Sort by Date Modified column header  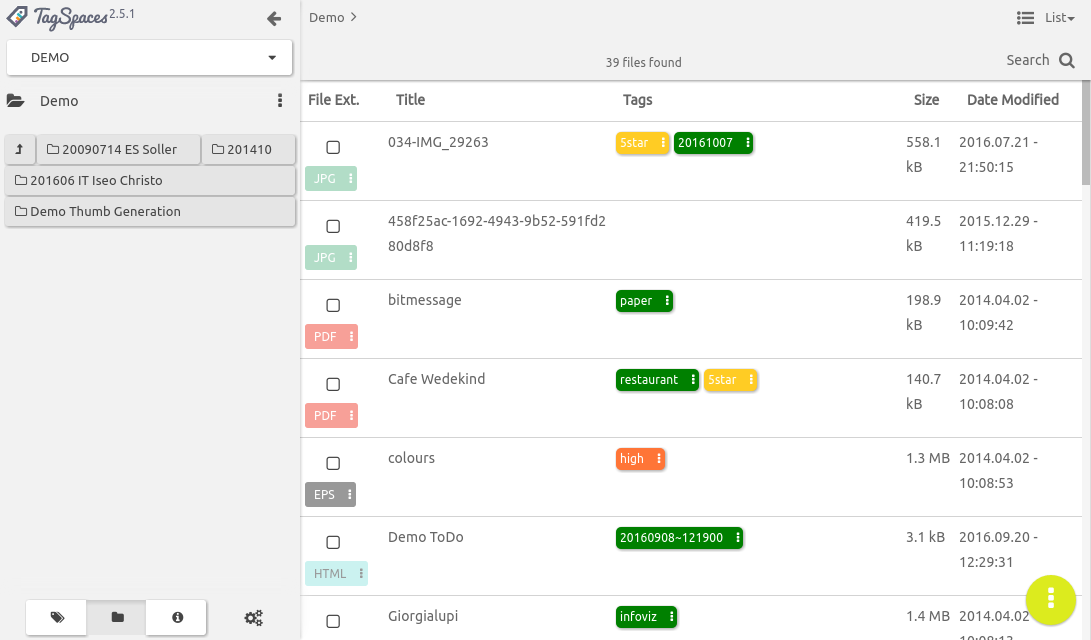point(1012,100)
